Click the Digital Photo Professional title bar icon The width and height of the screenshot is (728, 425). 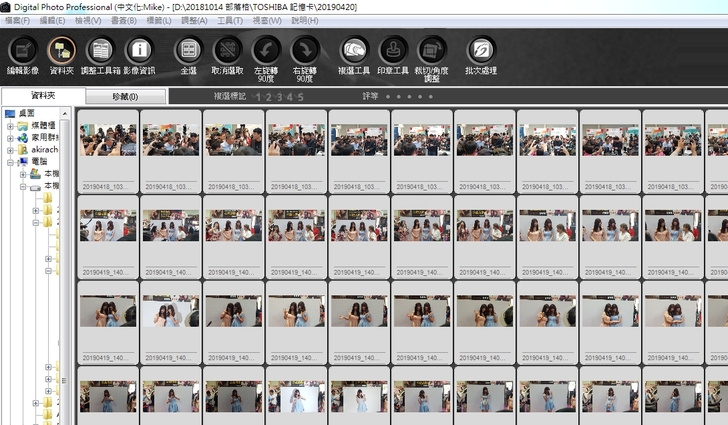pyautogui.click(x=5, y=7)
